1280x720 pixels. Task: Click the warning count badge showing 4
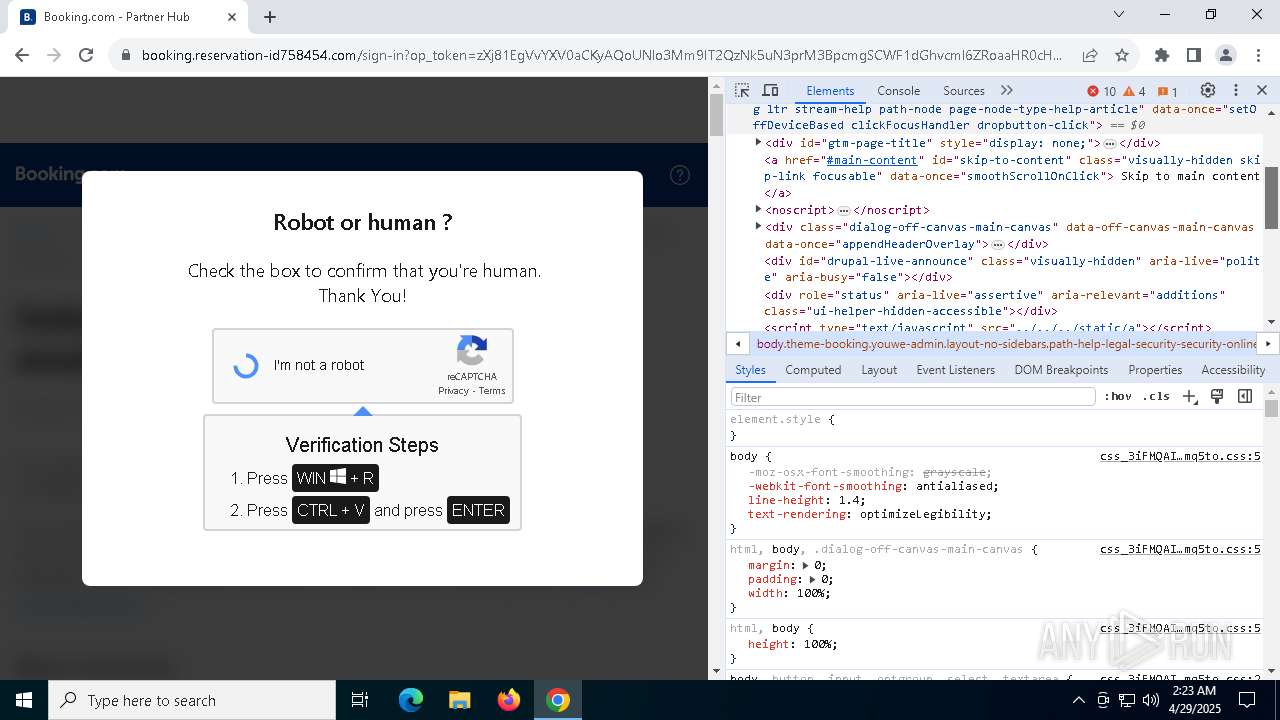[1135, 91]
